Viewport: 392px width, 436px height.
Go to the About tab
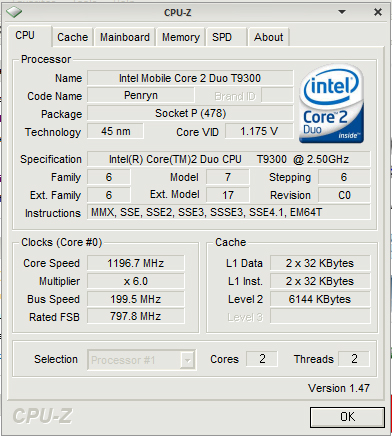(x=268, y=37)
